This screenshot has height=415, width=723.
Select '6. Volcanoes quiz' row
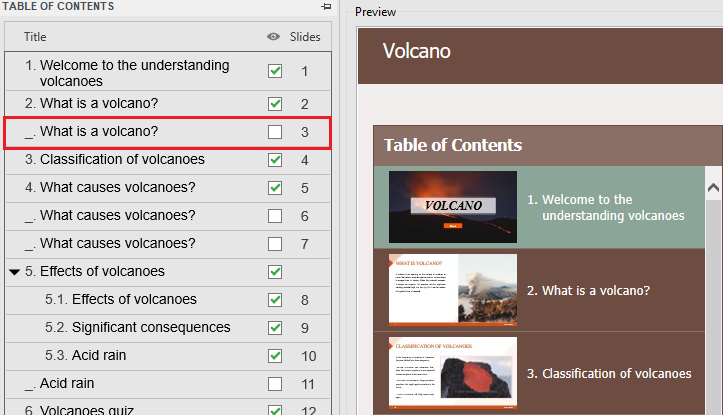(168, 408)
